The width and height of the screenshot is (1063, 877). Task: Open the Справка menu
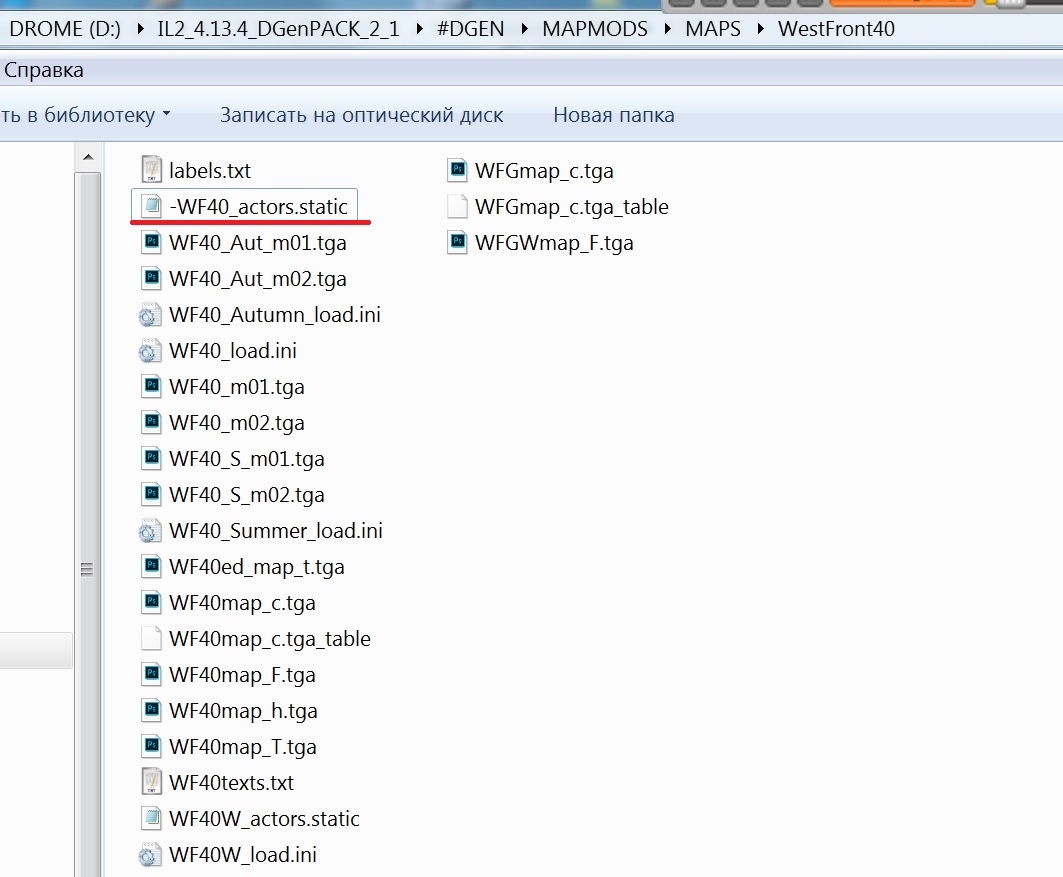coord(43,70)
